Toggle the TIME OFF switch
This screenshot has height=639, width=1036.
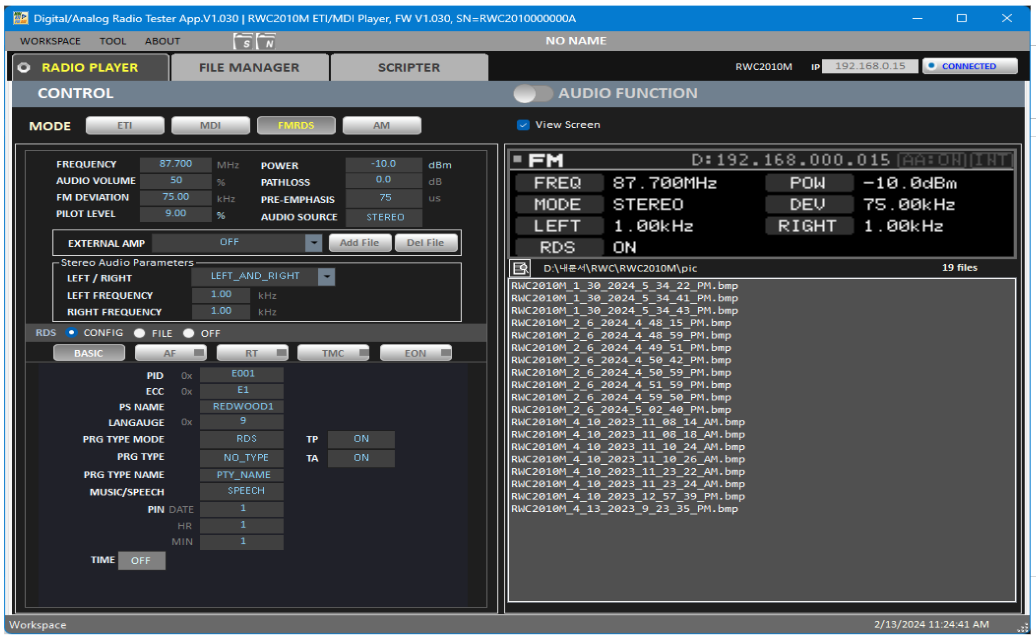[141, 561]
